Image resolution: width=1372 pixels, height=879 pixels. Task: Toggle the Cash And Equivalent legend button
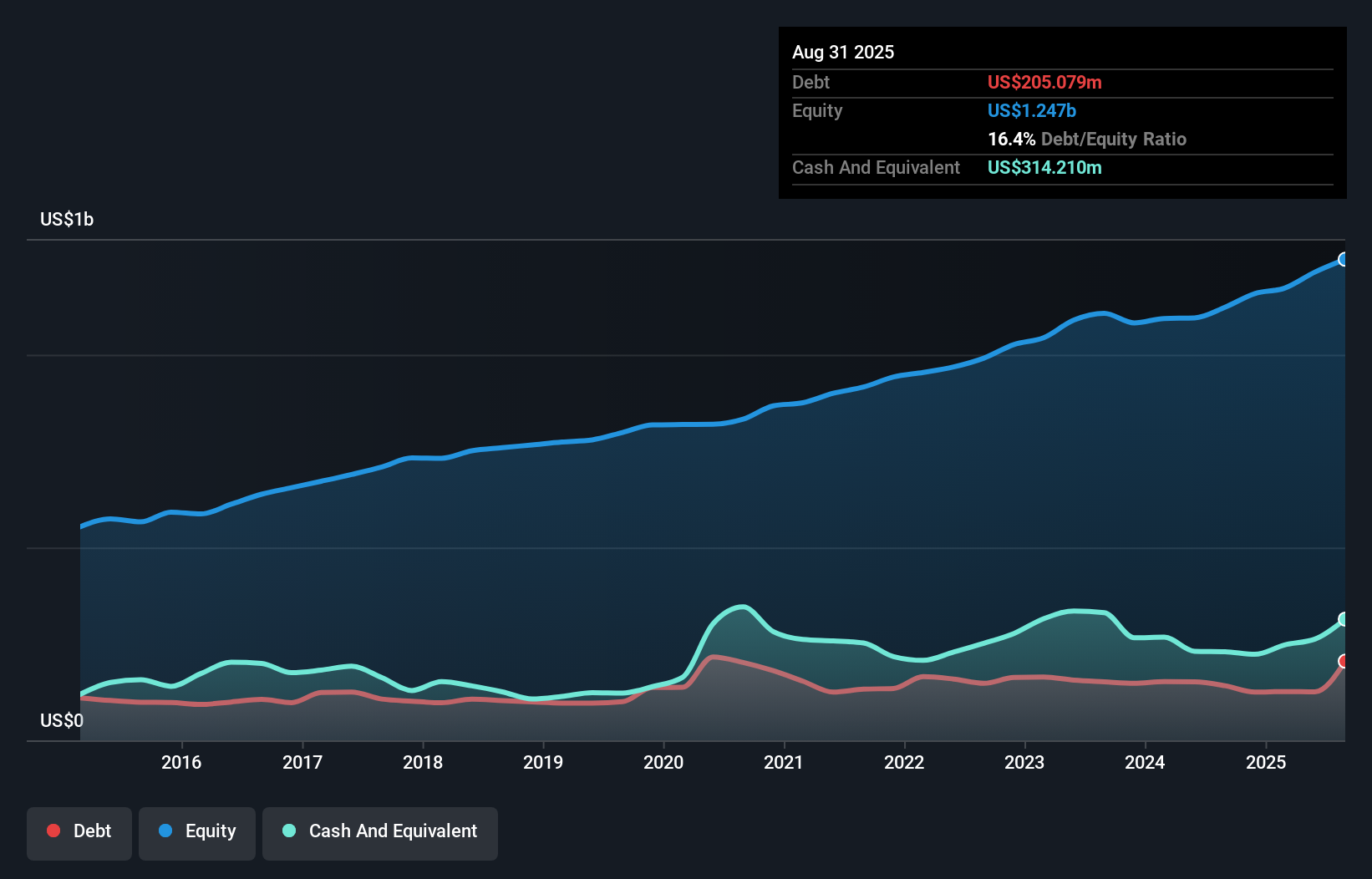[380, 833]
